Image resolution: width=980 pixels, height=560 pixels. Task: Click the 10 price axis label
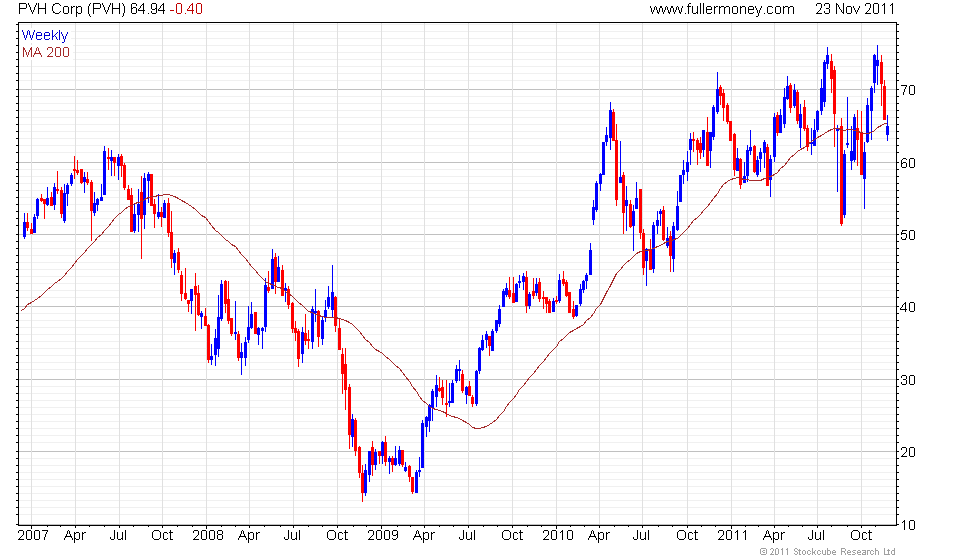point(908,525)
